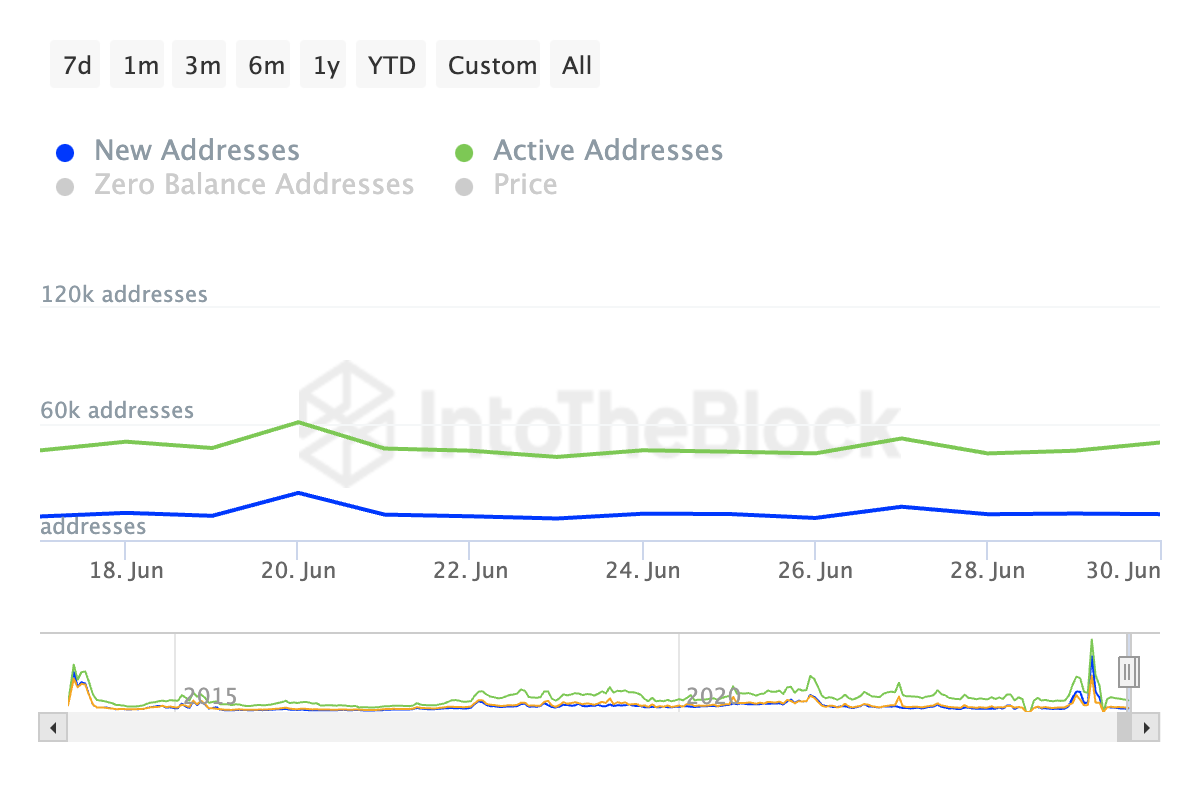Click the navigator range handle
The image size is (1200, 800).
[1129, 671]
